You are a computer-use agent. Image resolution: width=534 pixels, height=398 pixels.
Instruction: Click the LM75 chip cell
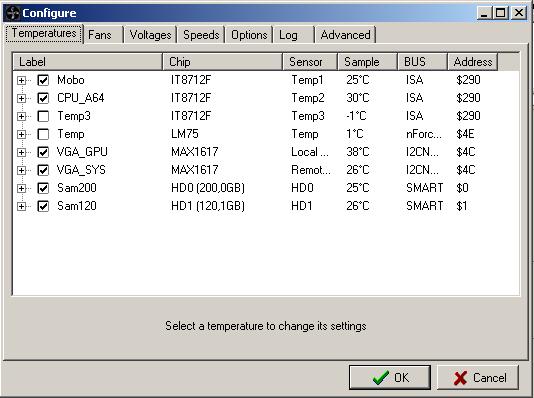point(185,134)
